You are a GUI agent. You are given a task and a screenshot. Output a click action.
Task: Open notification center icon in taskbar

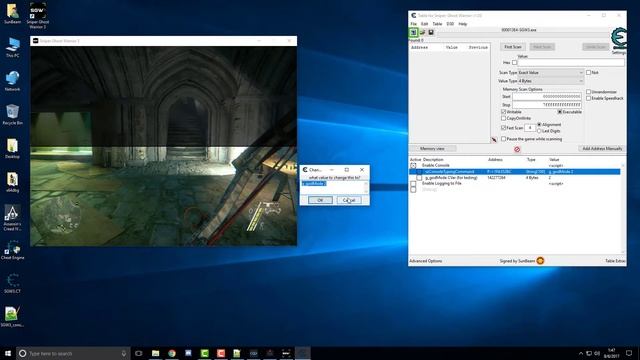tap(629, 353)
